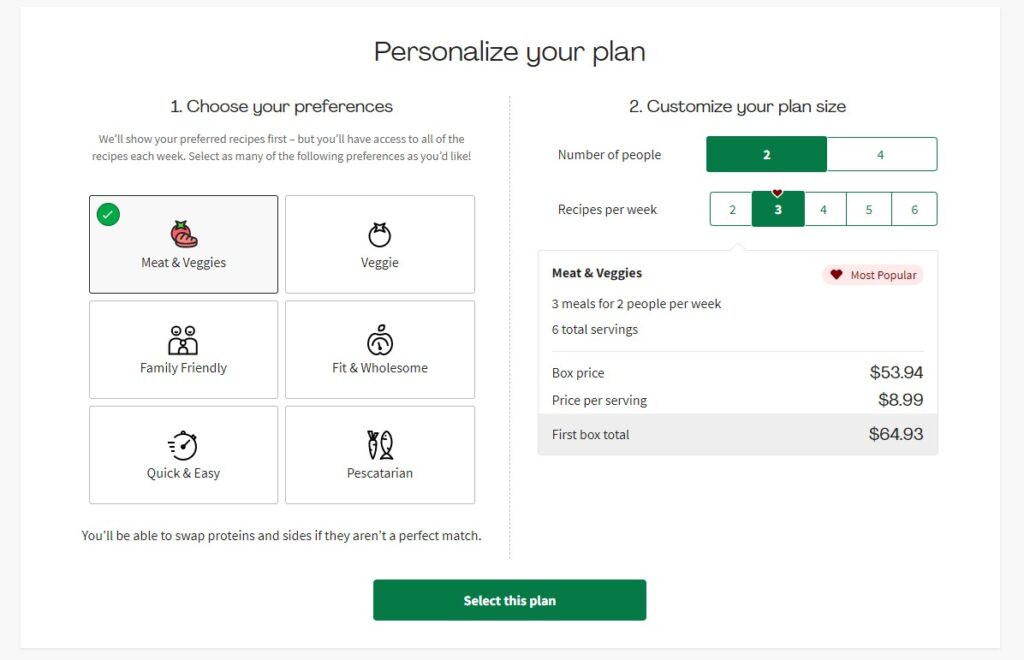The height and width of the screenshot is (660, 1024).
Task: Click the heart icon in Most Popular badge
Action: pos(837,275)
